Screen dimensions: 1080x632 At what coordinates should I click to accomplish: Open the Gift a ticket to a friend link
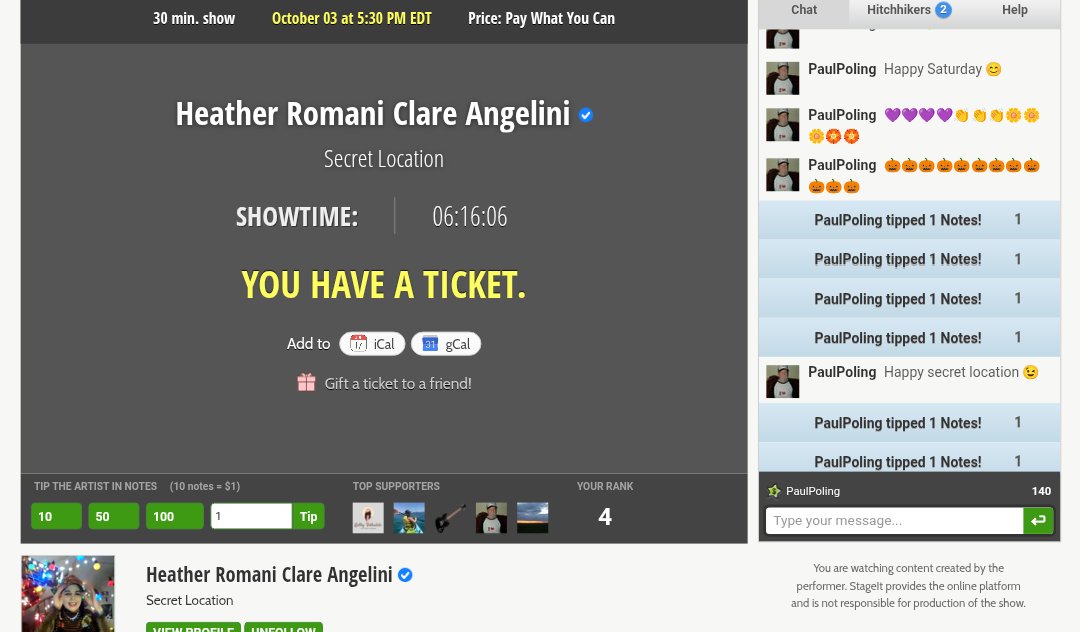point(398,383)
